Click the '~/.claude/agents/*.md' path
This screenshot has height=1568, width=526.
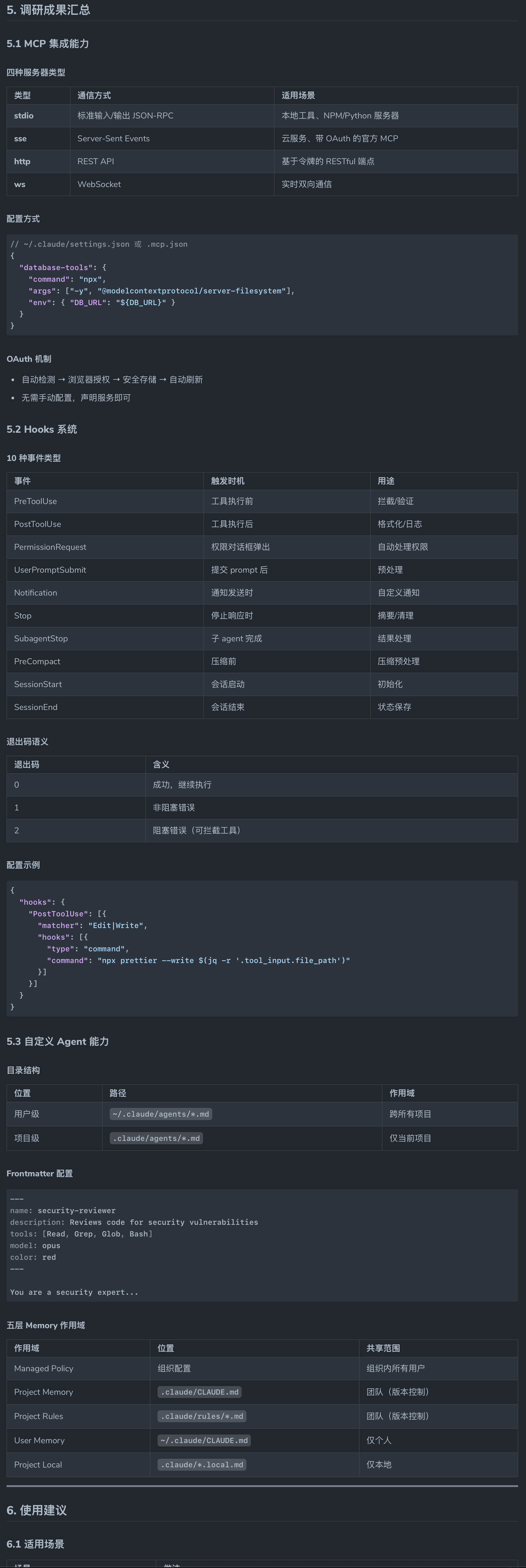pyautogui.click(x=161, y=1114)
